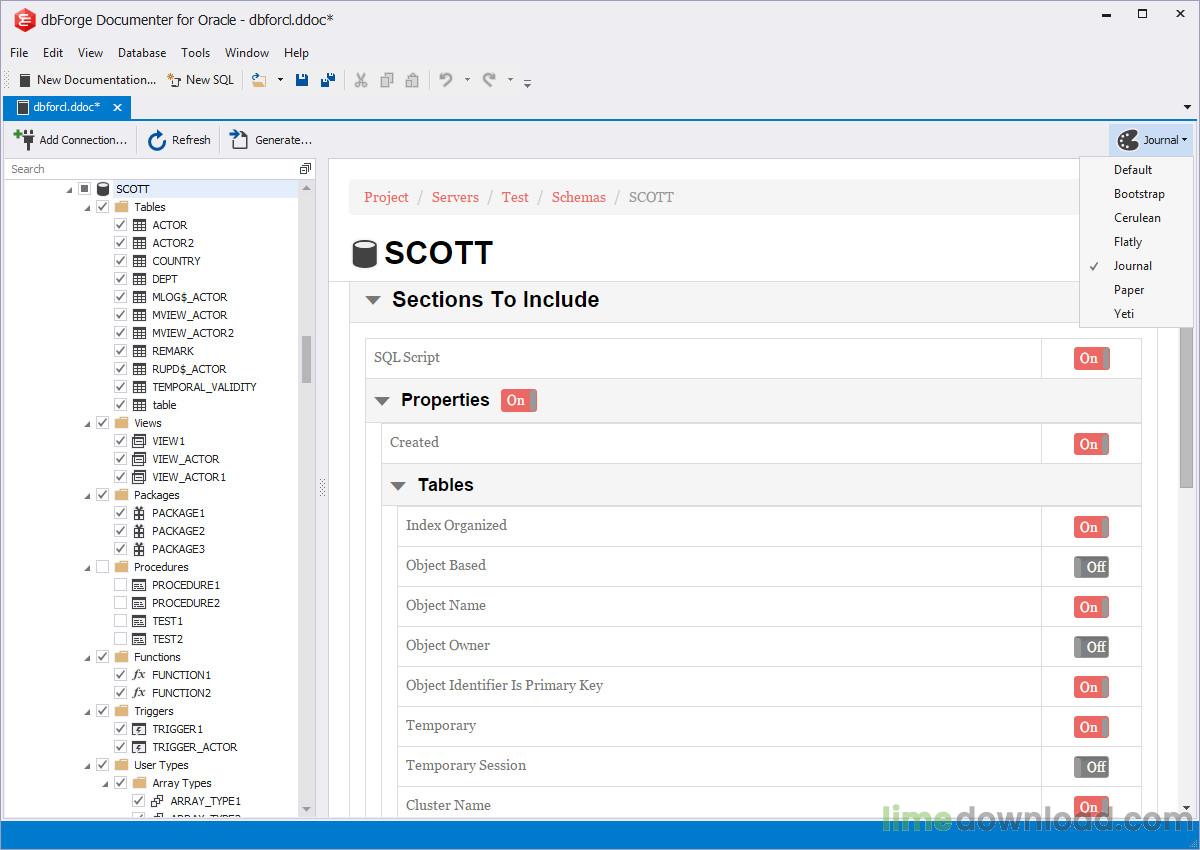Collapse the Tables section header
The image size is (1200, 850).
pos(398,485)
